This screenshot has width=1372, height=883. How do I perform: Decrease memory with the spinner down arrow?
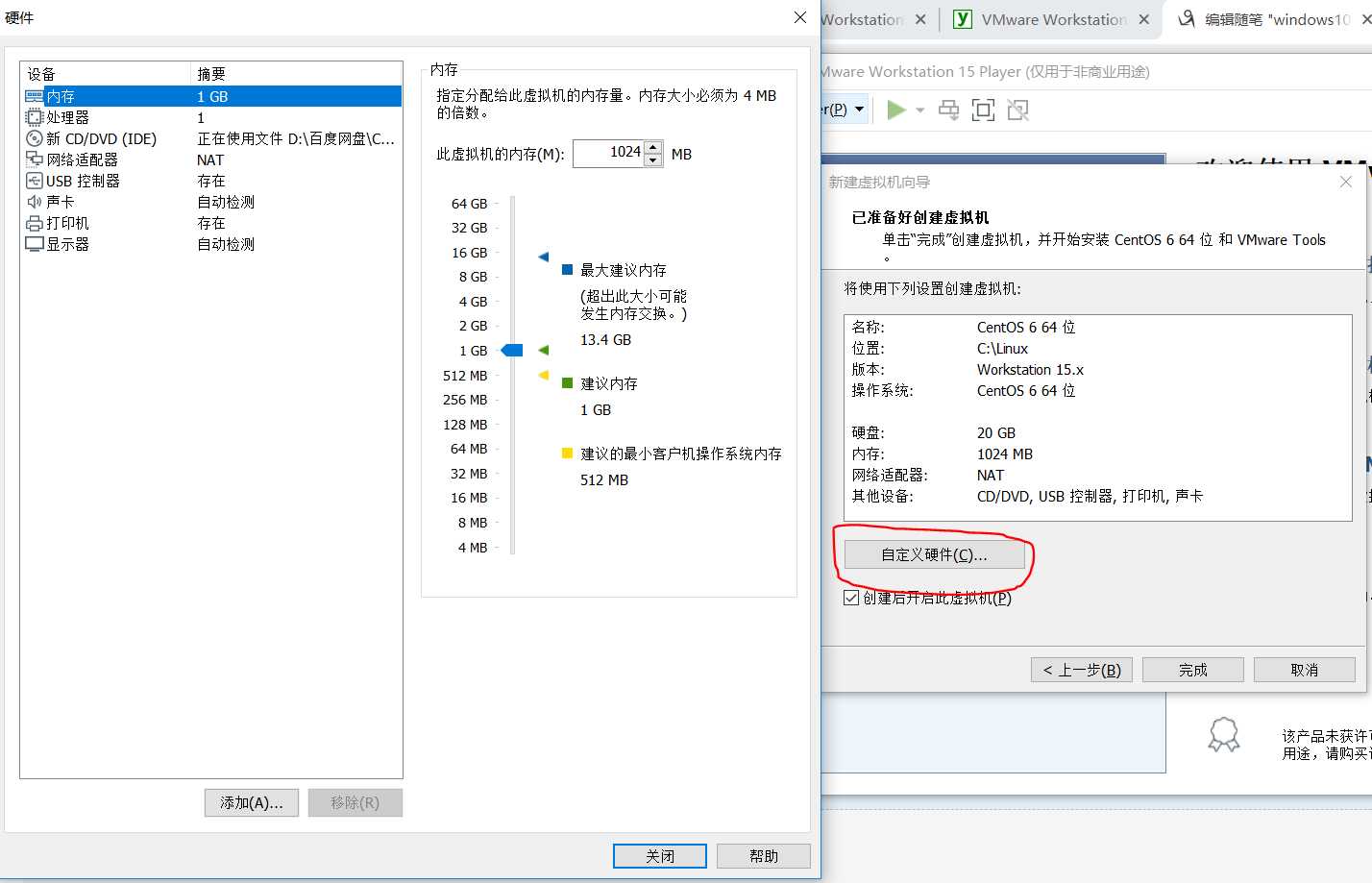pos(653,160)
